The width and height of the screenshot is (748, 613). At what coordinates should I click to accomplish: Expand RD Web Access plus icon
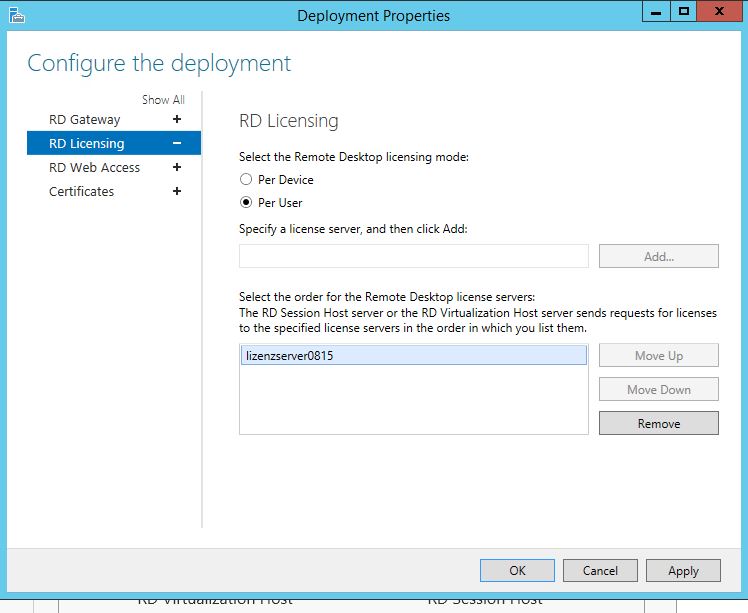pyautogui.click(x=177, y=167)
